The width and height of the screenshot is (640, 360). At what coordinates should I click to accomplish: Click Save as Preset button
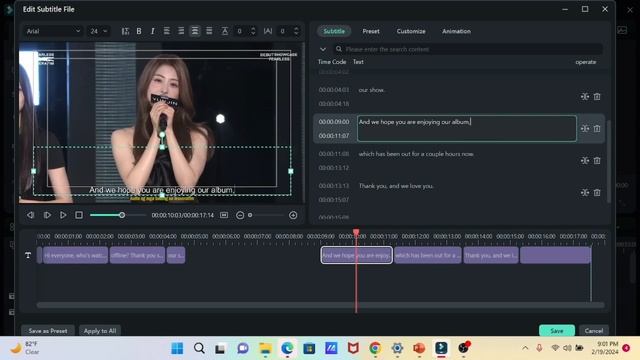pyautogui.click(x=48, y=331)
